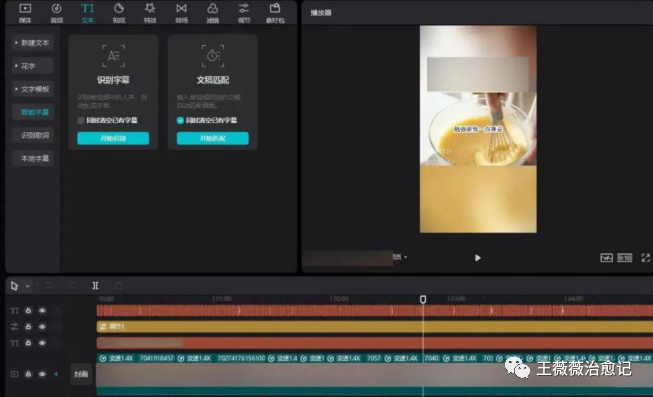Hide the 调节1 adjustment track
This screenshot has width=653, height=397.
coord(42,327)
